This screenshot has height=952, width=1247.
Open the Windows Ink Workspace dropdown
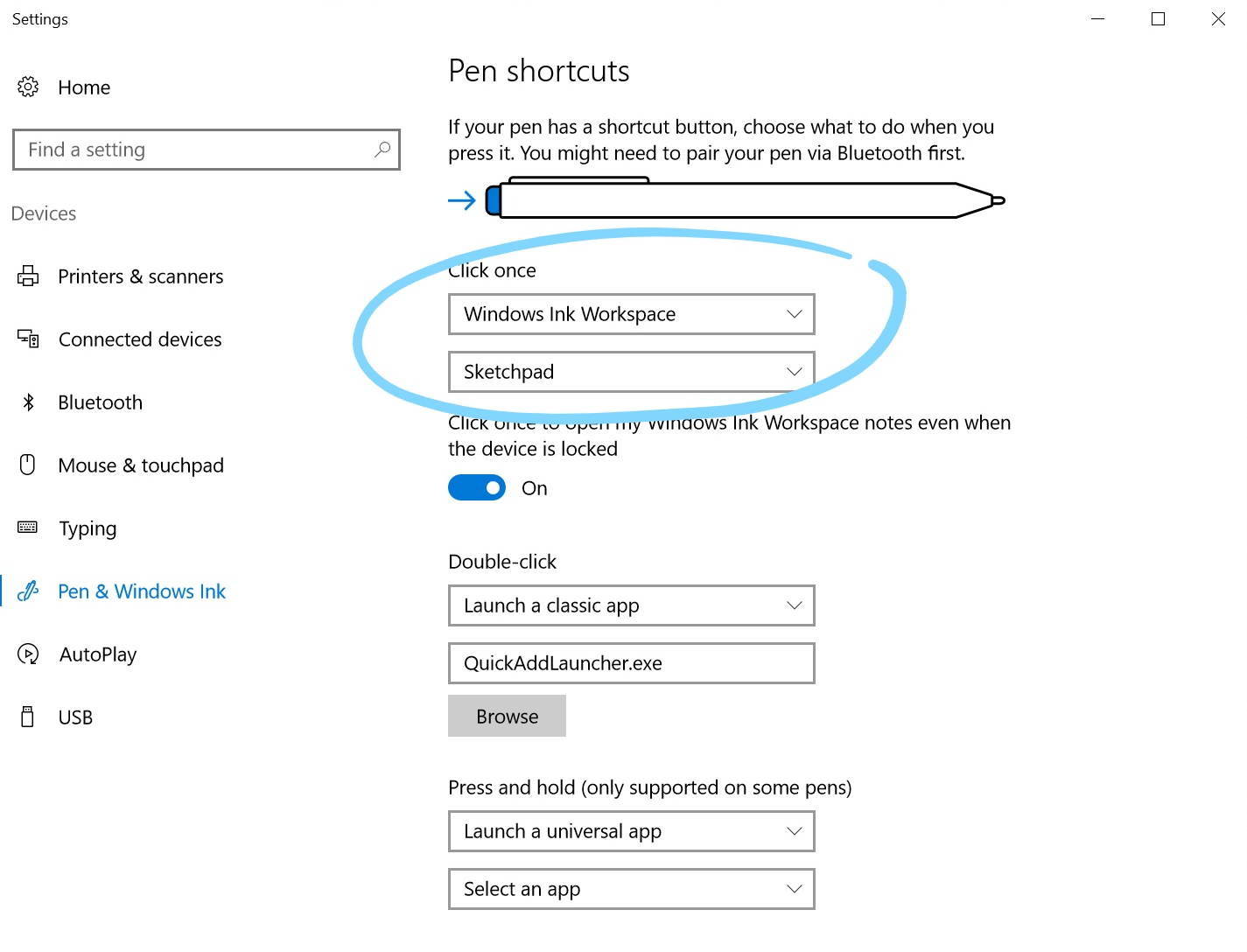tap(631, 314)
